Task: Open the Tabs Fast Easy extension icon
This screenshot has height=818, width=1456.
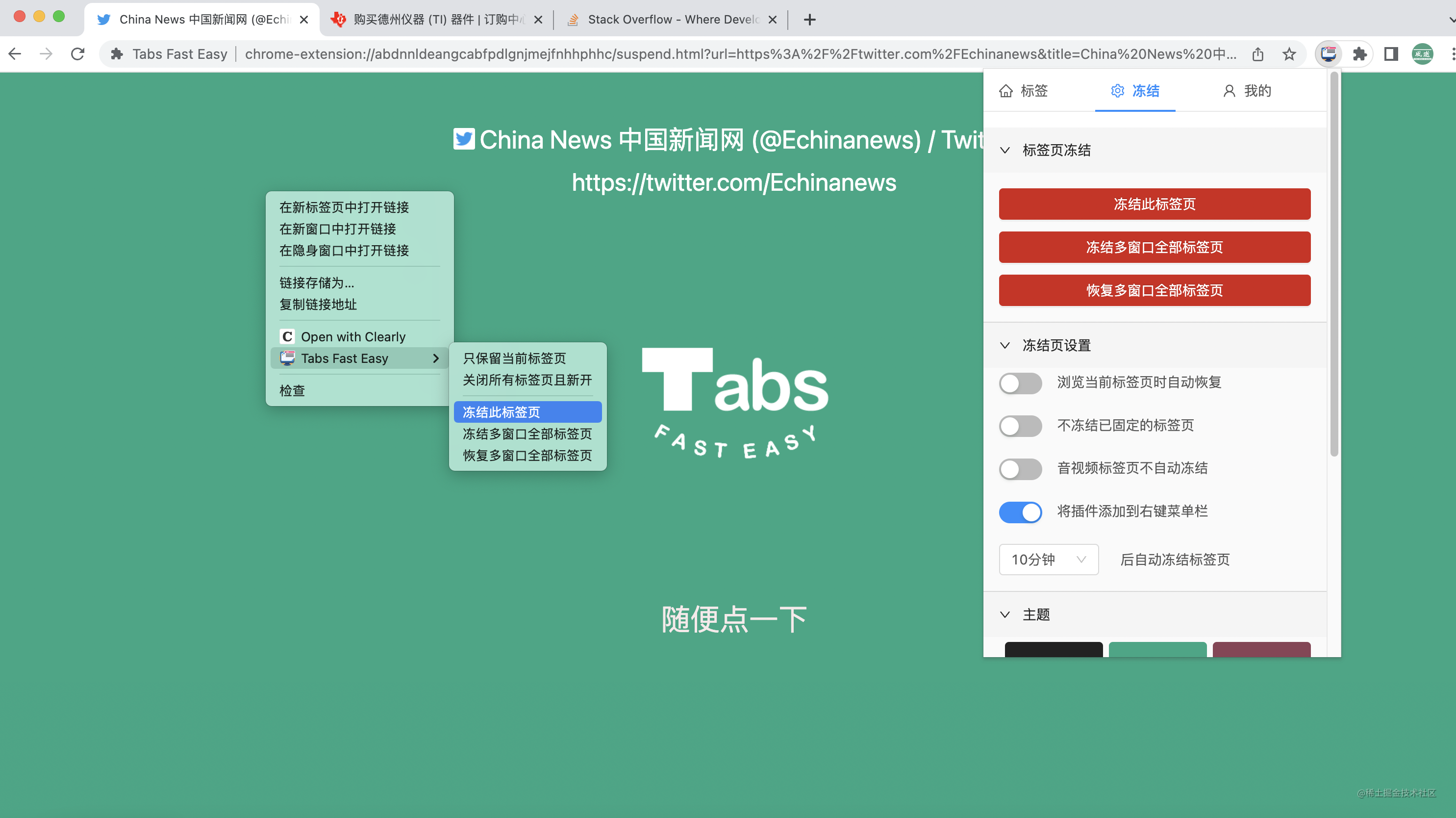Action: (1328, 54)
